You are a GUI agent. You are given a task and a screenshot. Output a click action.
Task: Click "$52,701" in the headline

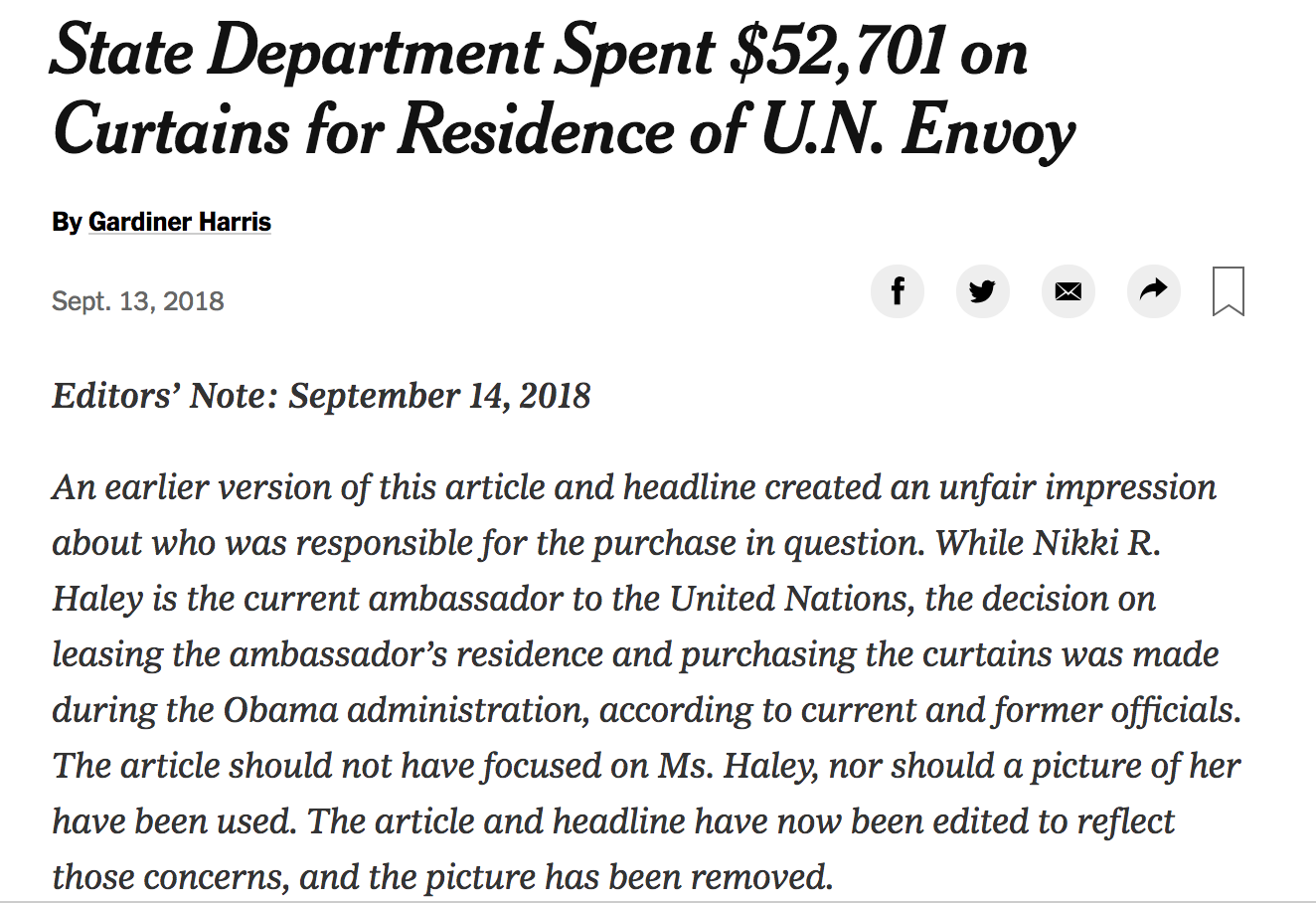[x=836, y=52]
